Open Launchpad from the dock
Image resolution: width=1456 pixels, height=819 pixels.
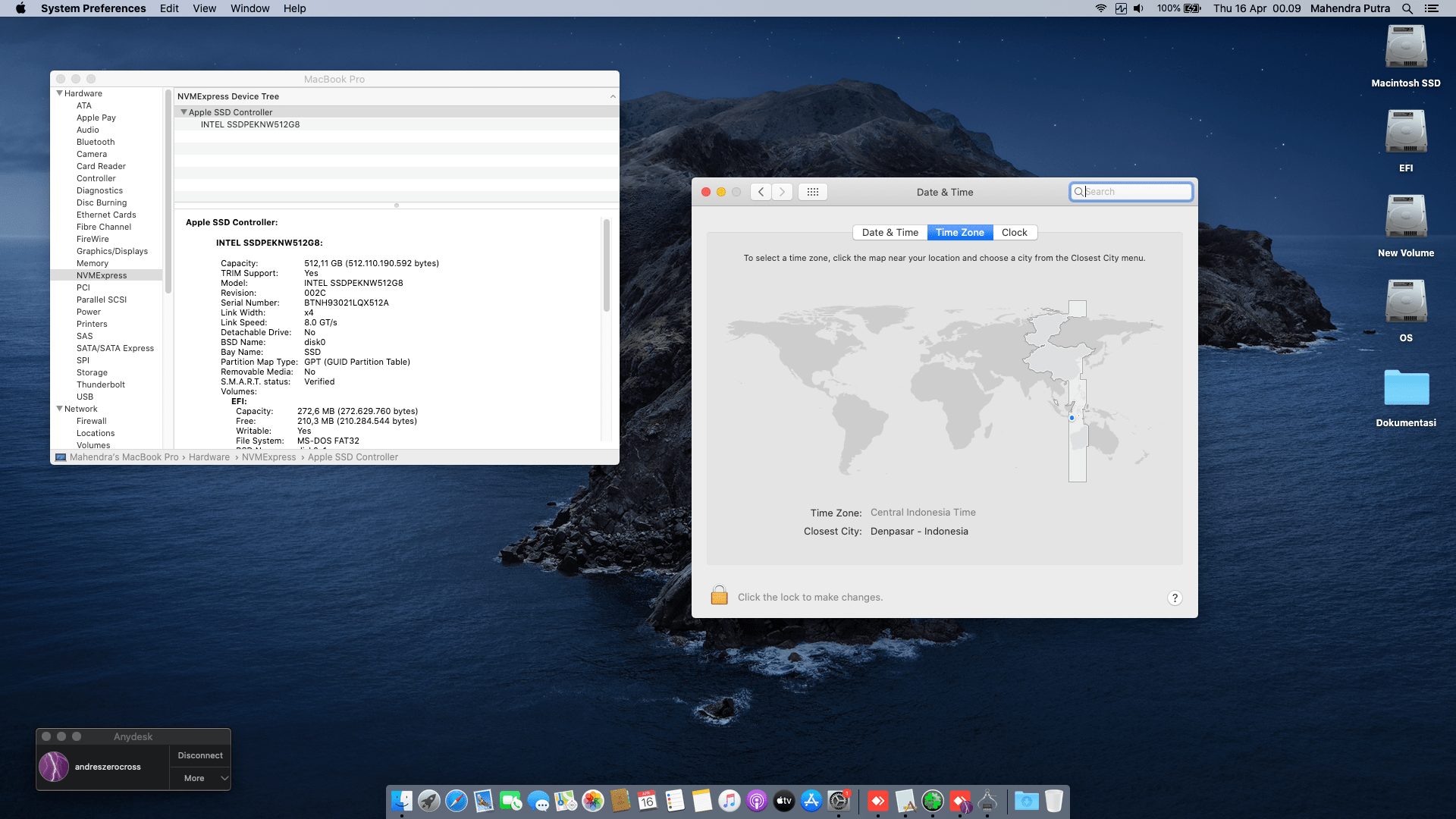pyautogui.click(x=429, y=801)
